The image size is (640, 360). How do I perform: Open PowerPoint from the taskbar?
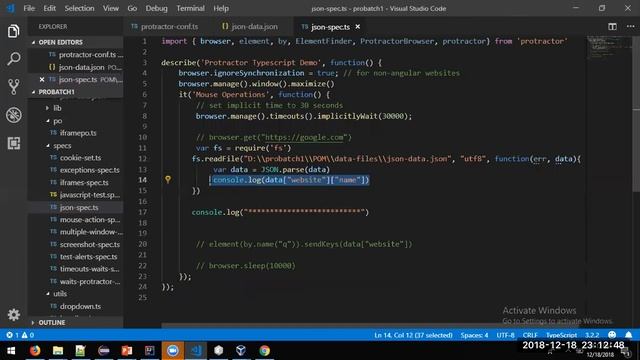click(x=127, y=351)
